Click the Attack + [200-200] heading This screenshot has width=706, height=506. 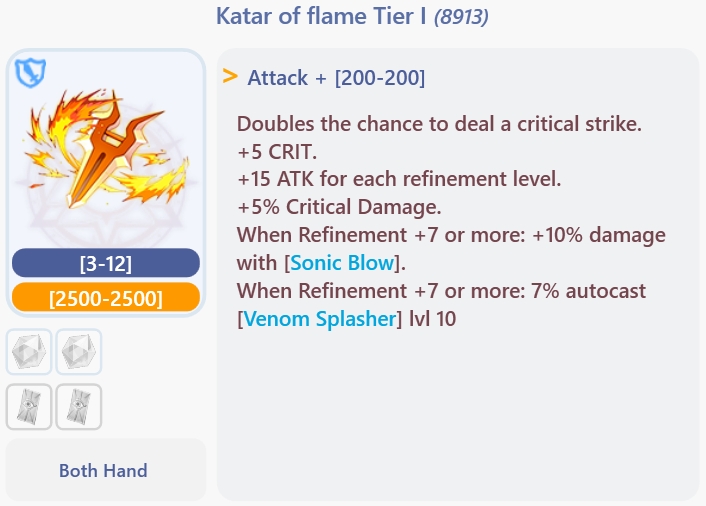tap(336, 77)
